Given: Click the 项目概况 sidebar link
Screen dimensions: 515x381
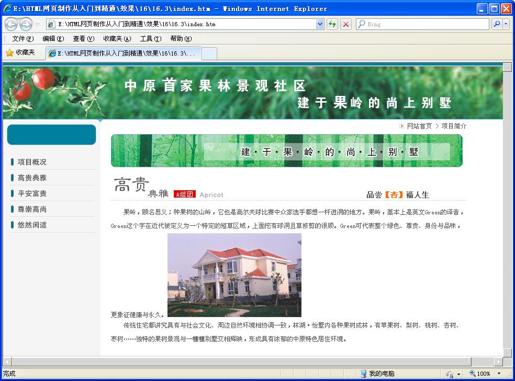Looking at the screenshot, I should [x=32, y=162].
